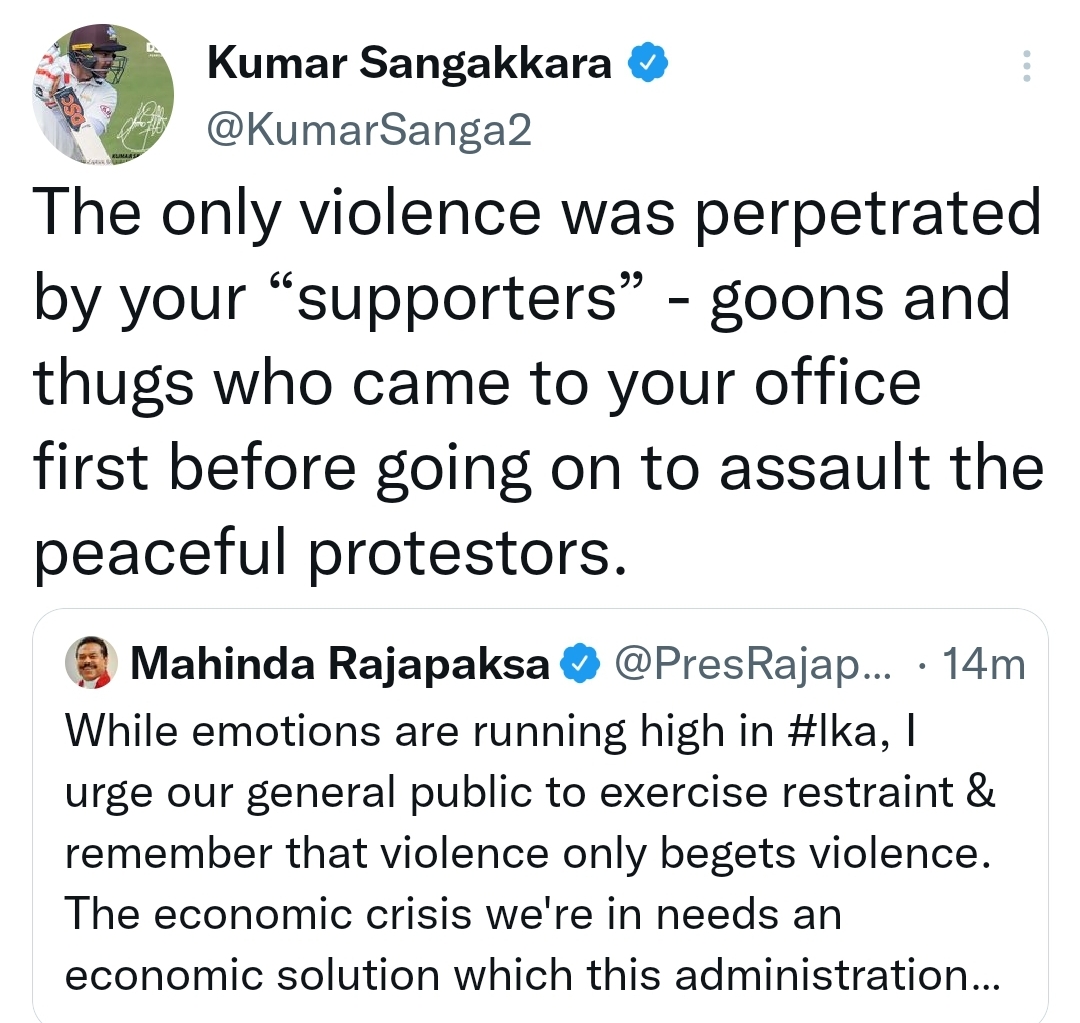Open Kumar Sangakkara's profile picture

click(x=103, y=94)
